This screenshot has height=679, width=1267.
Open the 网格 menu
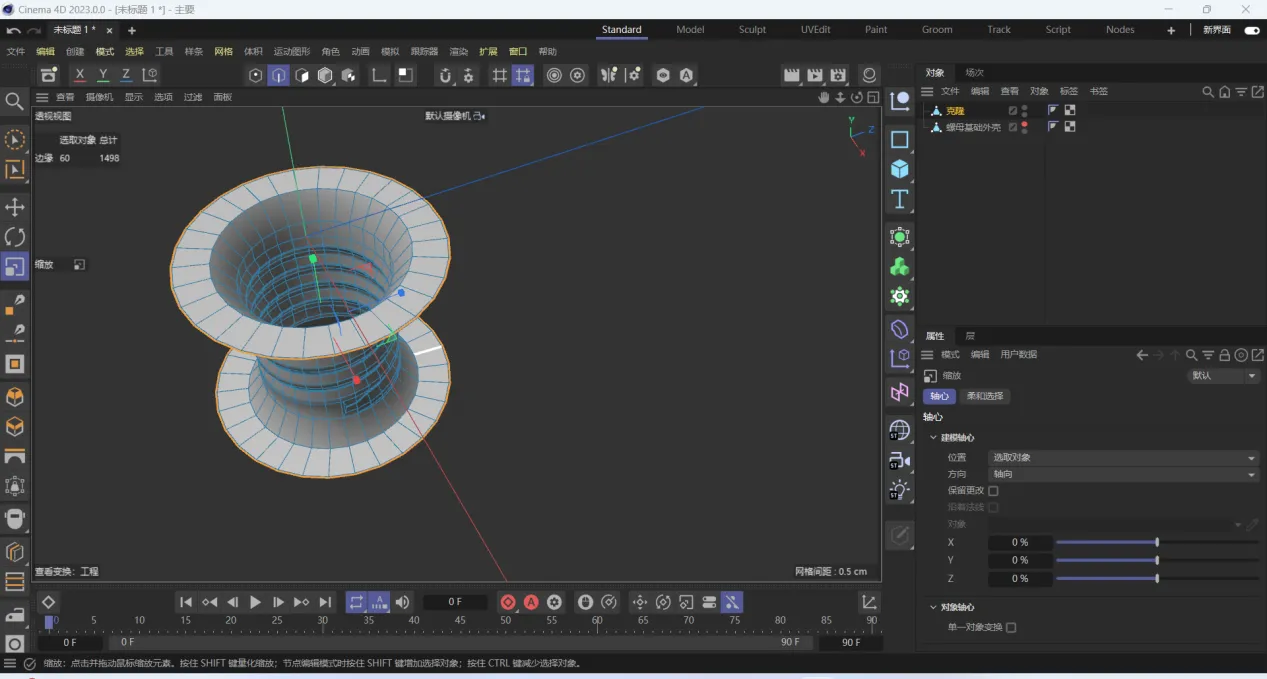click(223, 51)
